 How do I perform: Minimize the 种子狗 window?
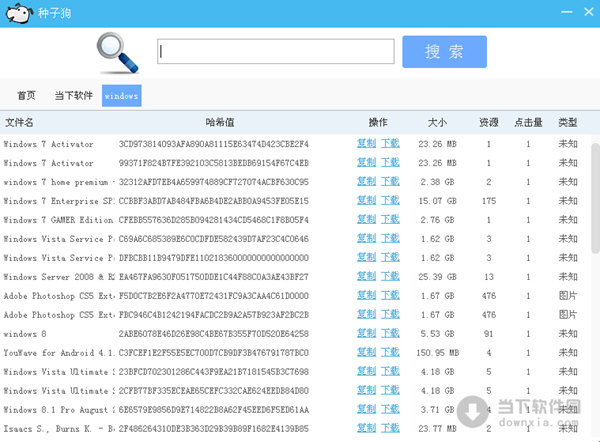566,12
